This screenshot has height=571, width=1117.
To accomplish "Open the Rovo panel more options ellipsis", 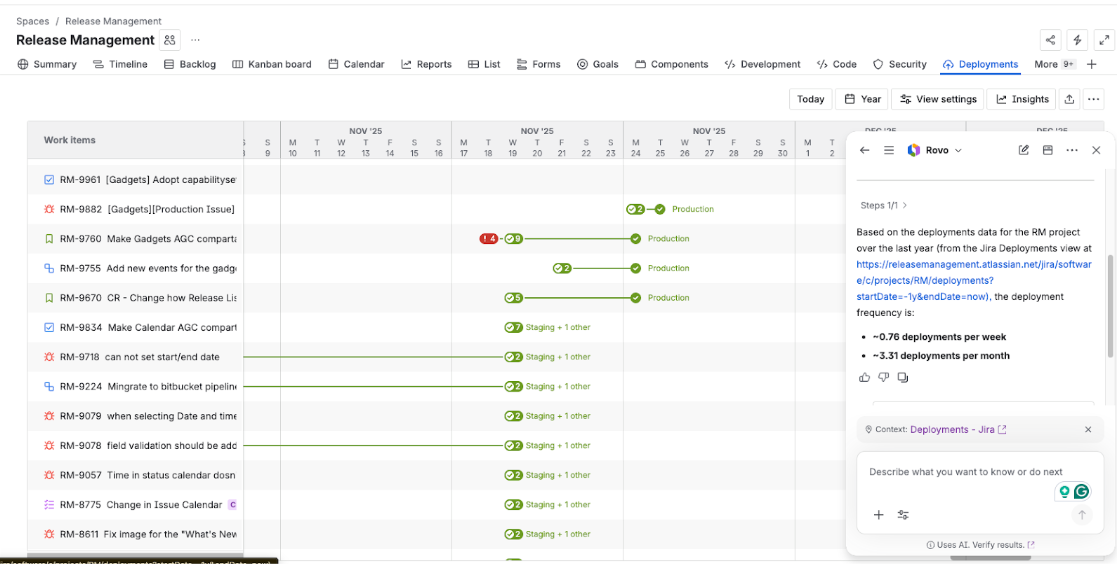I will tap(1071, 150).
